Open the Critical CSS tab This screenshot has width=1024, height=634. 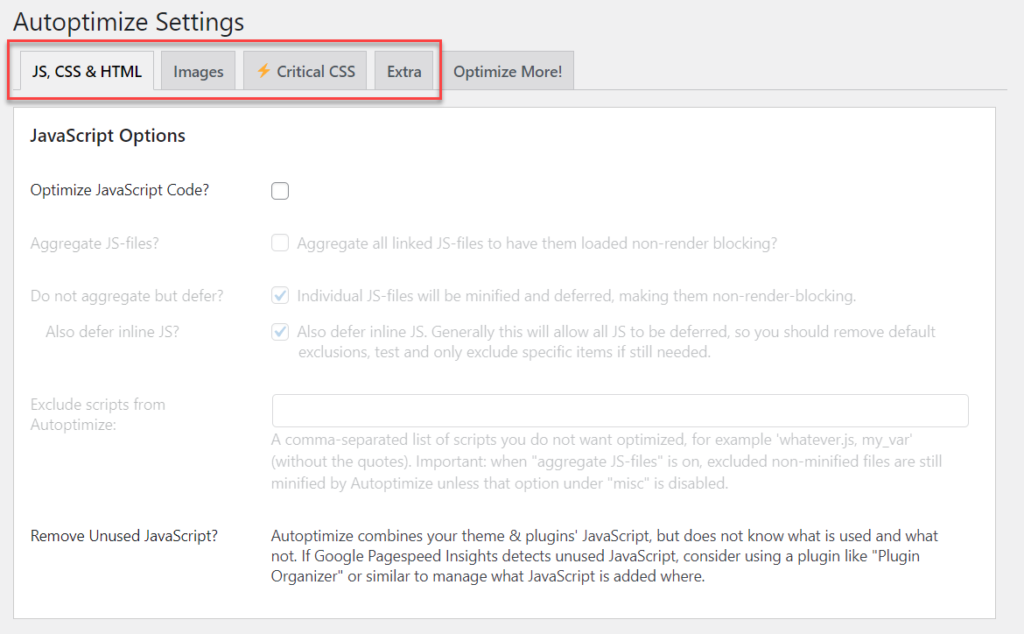[305, 71]
